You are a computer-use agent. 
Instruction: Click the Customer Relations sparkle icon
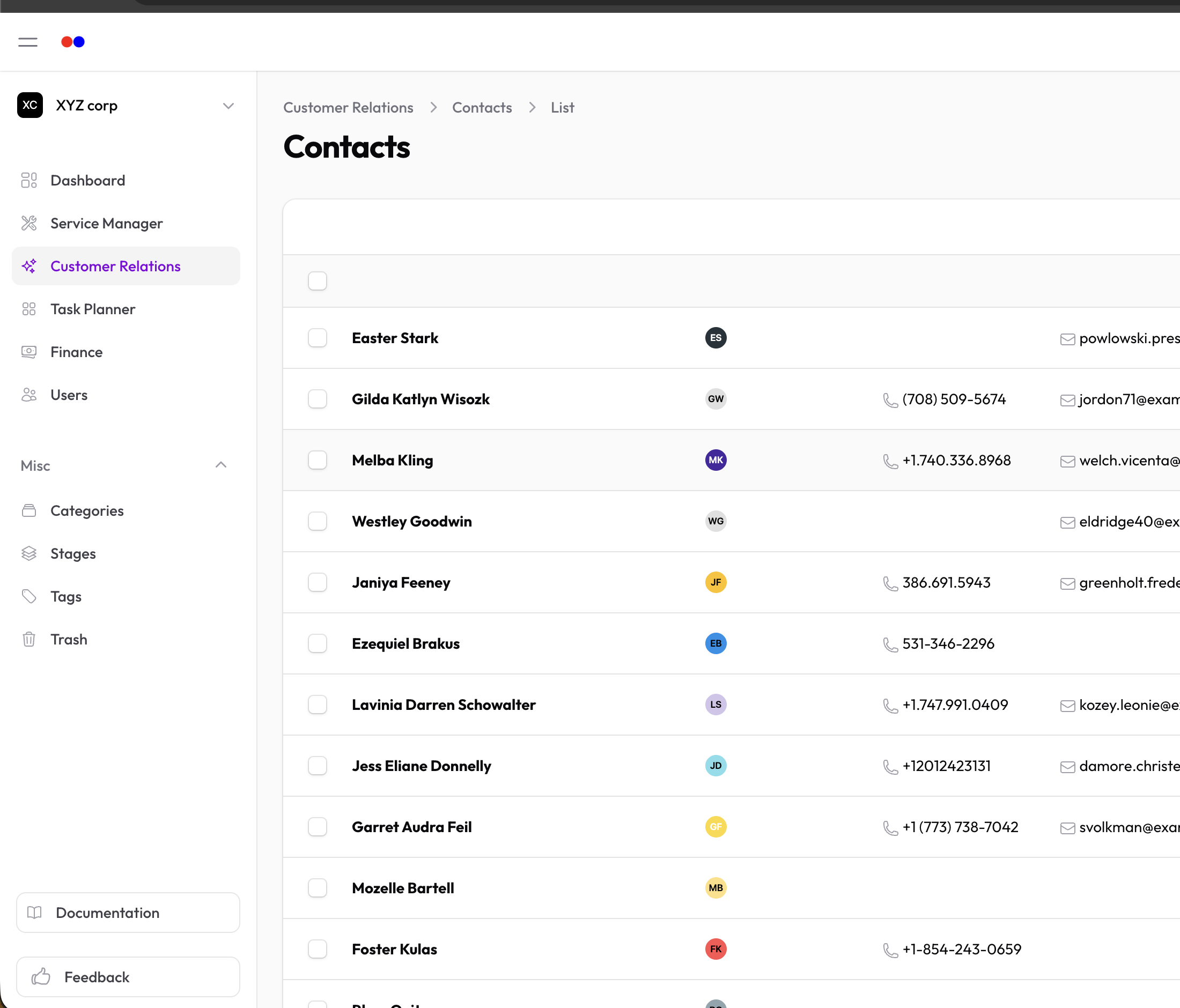[29, 266]
